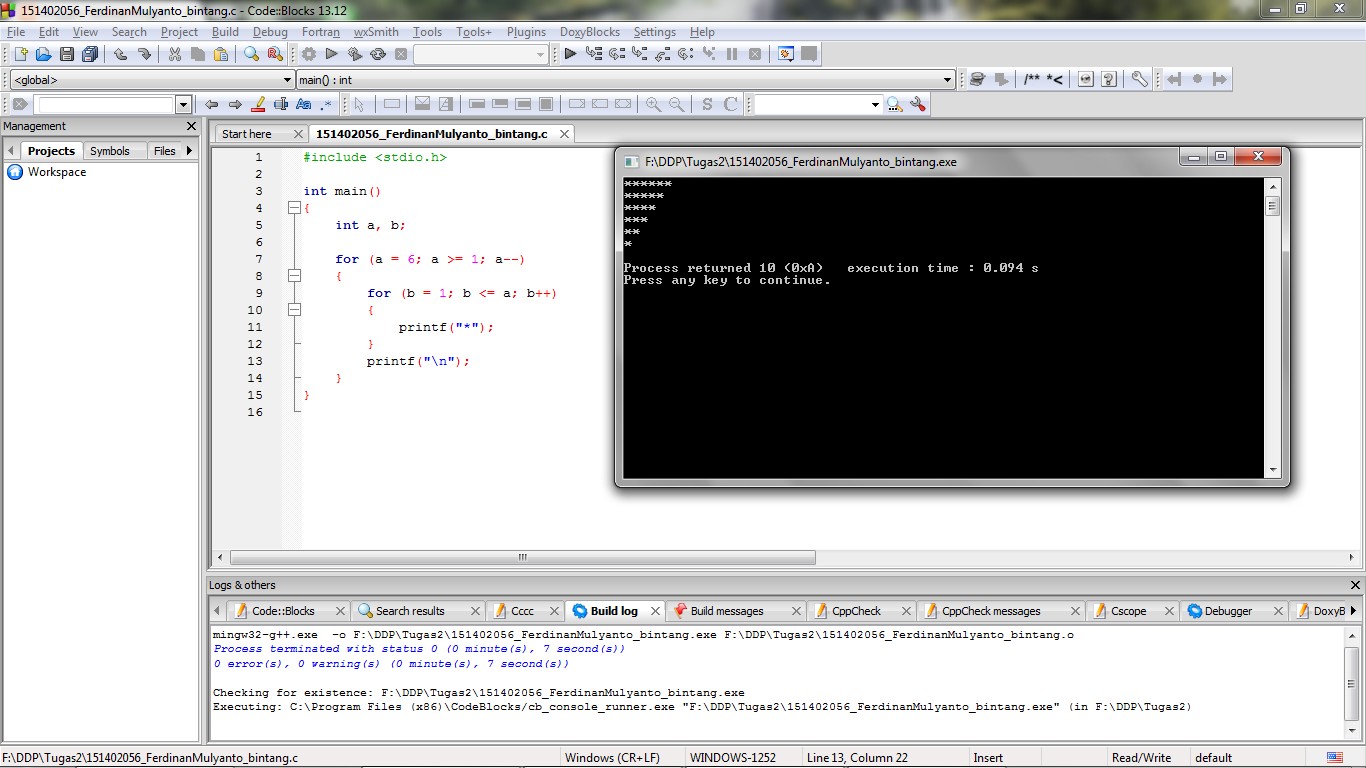Image resolution: width=1366 pixels, height=768 pixels.
Task: Insert DoxyBlocks block comment /** icon
Action: click(1032, 78)
